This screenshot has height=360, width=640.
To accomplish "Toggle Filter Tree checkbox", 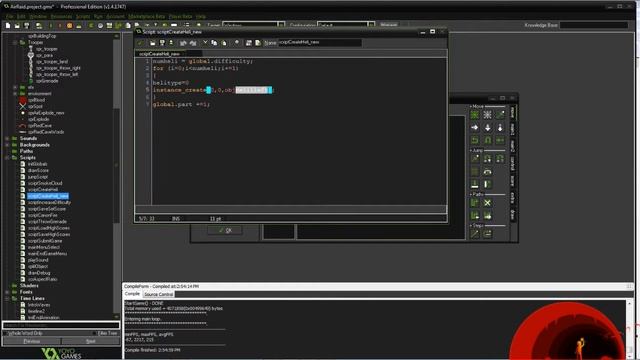I will 95,333.
